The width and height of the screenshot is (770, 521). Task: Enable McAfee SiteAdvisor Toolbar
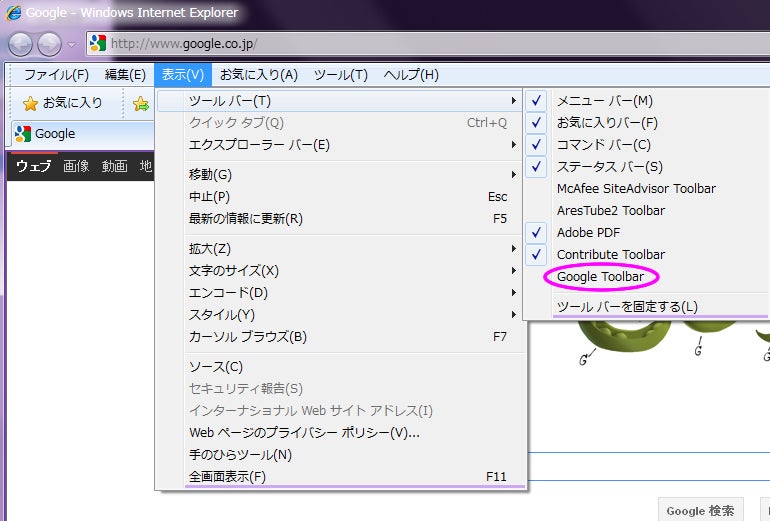(x=647, y=189)
